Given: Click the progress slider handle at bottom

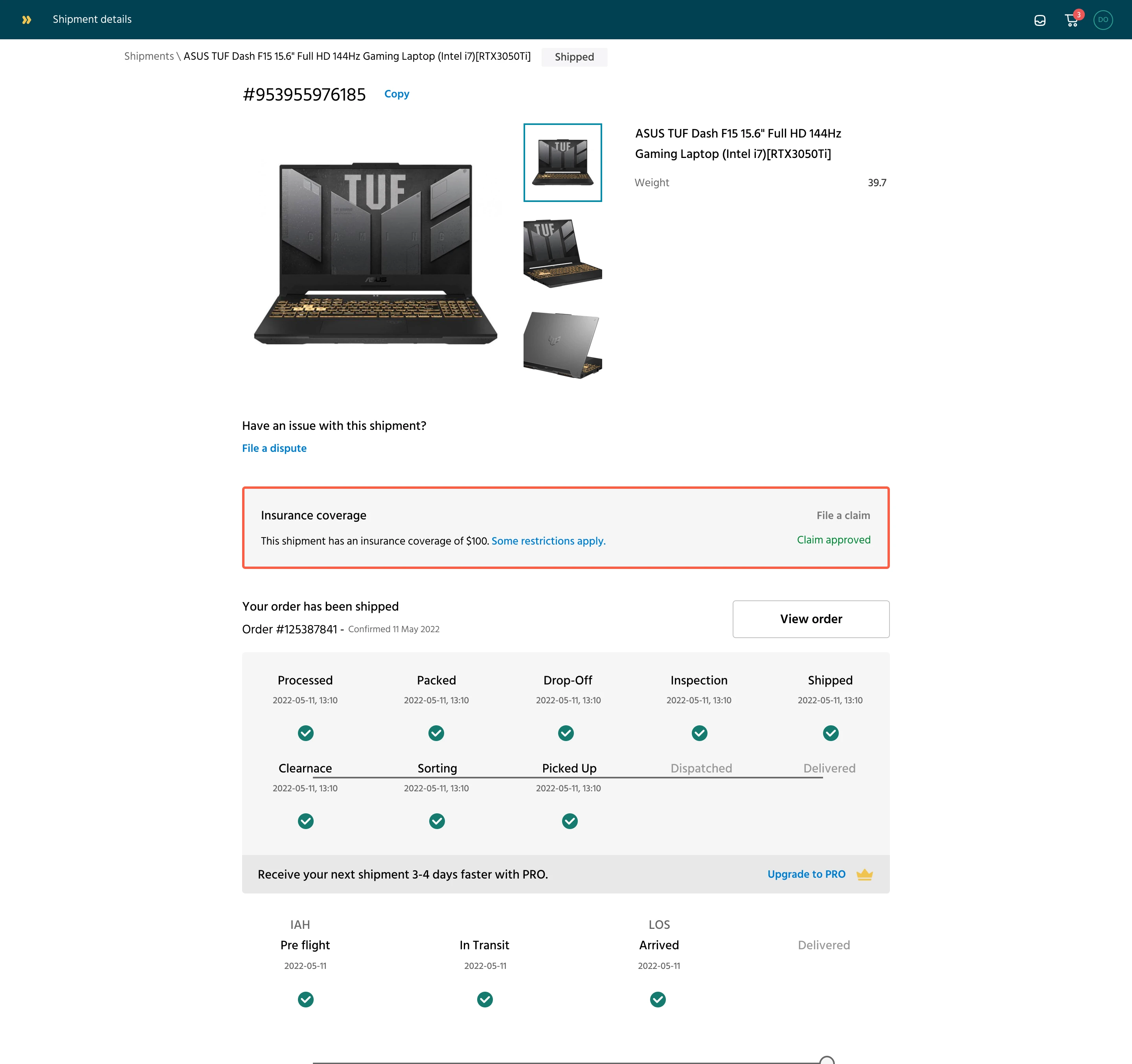Looking at the screenshot, I should pos(826,1060).
